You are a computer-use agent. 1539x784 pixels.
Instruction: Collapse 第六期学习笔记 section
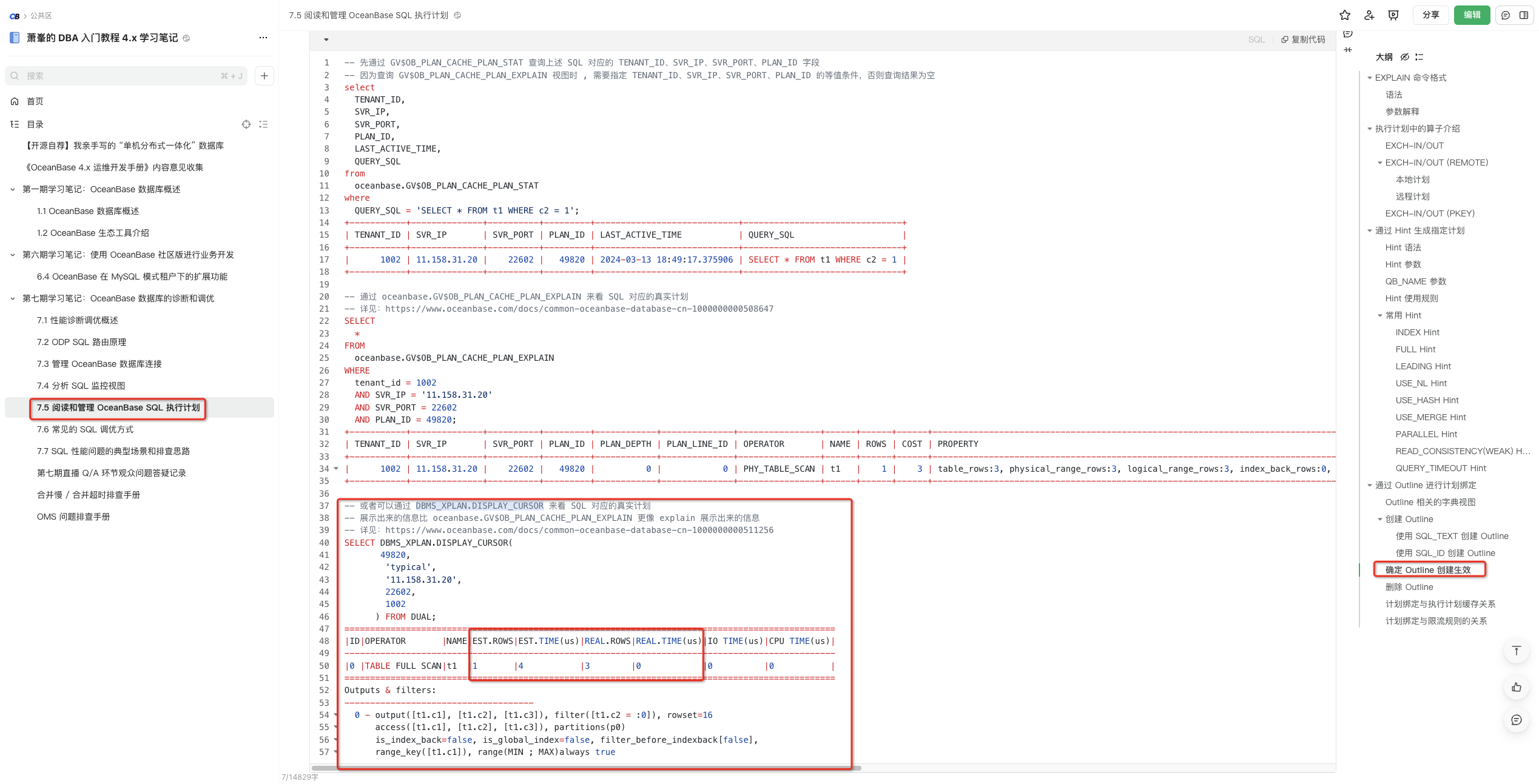tap(13, 255)
